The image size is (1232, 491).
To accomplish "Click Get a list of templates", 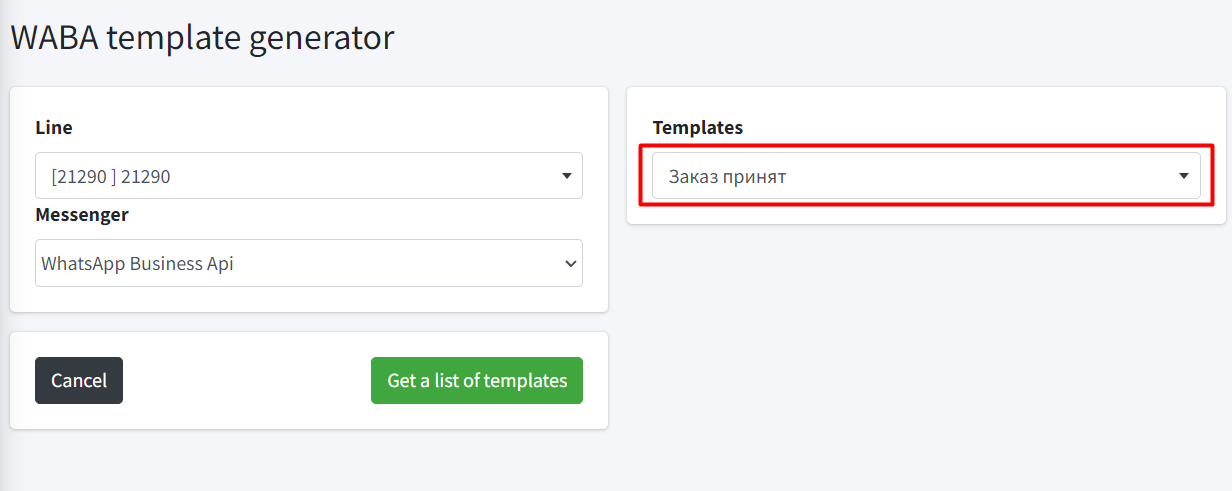I will tap(477, 381).
